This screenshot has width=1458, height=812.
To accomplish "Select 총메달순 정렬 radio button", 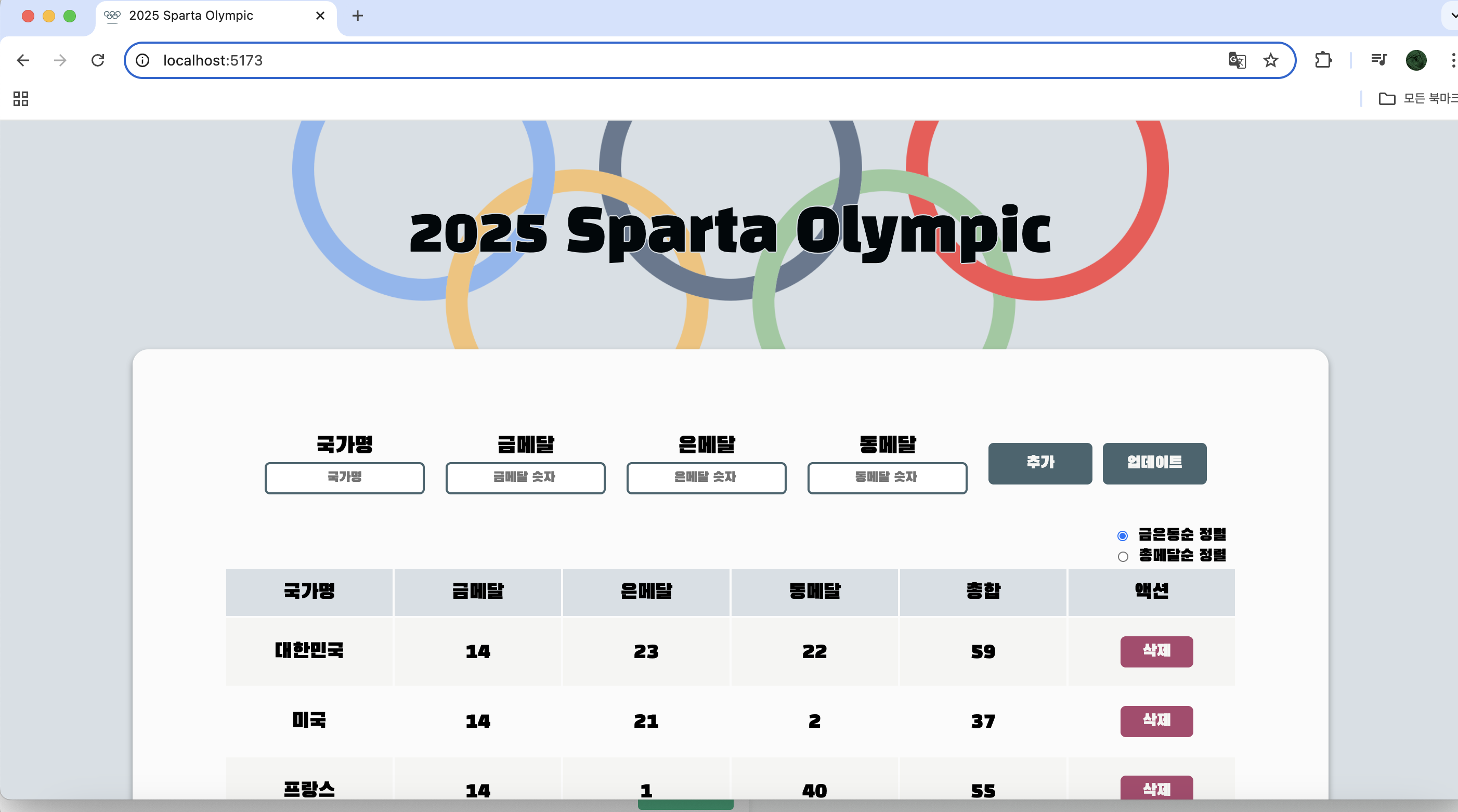I will point(1123,556).
